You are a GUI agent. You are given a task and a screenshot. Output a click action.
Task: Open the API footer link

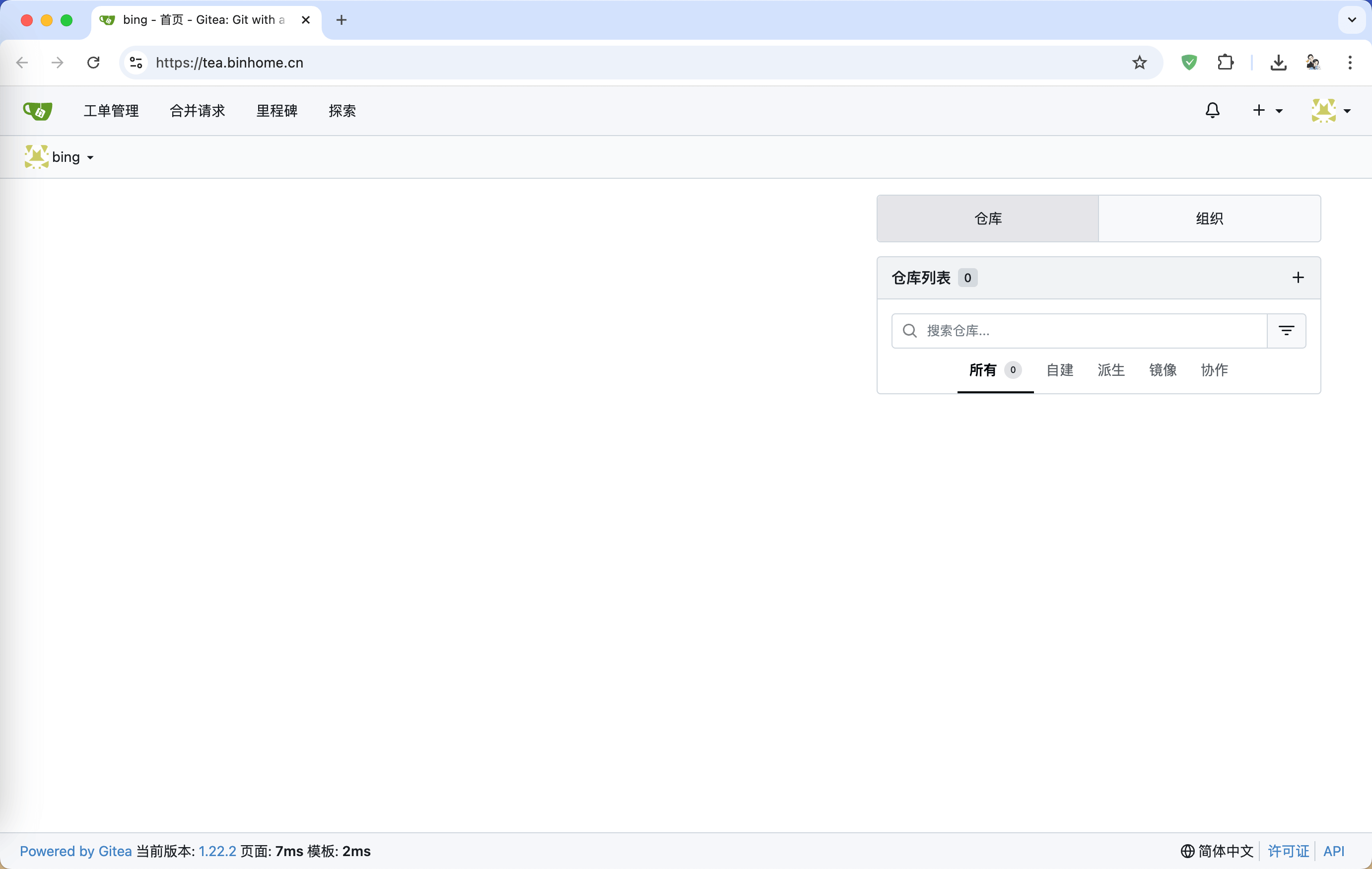coord(1334,851)
